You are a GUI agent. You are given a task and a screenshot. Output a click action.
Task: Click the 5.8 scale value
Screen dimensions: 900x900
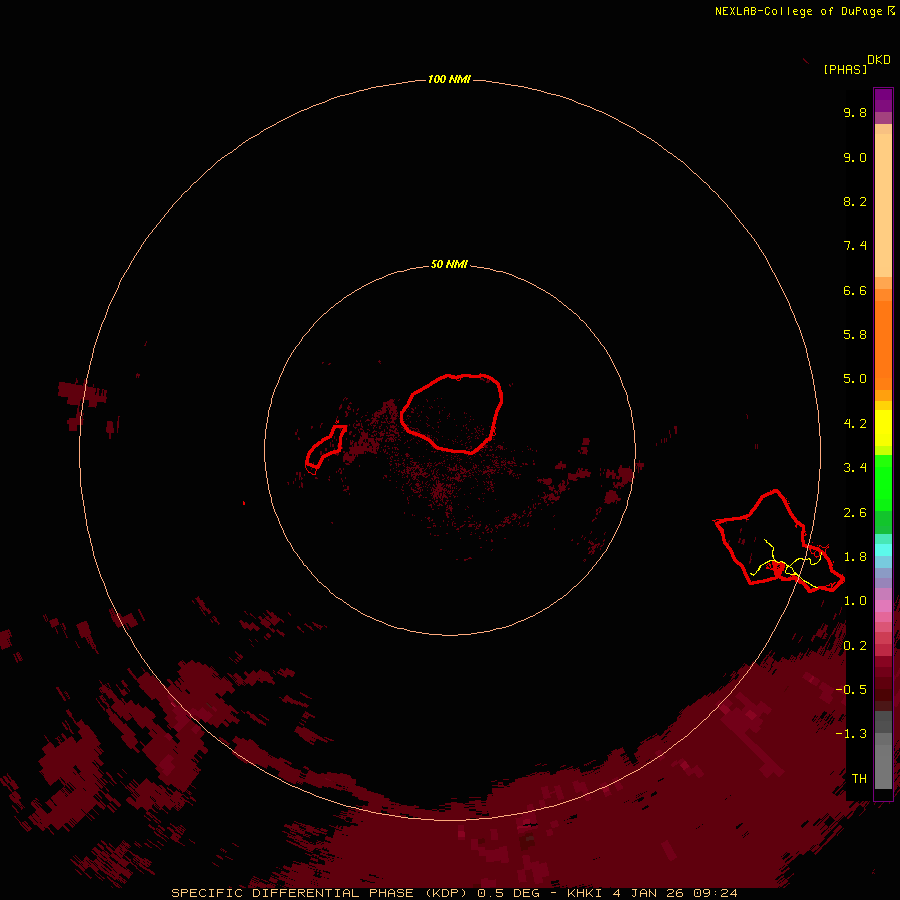[x=855, y=335]
